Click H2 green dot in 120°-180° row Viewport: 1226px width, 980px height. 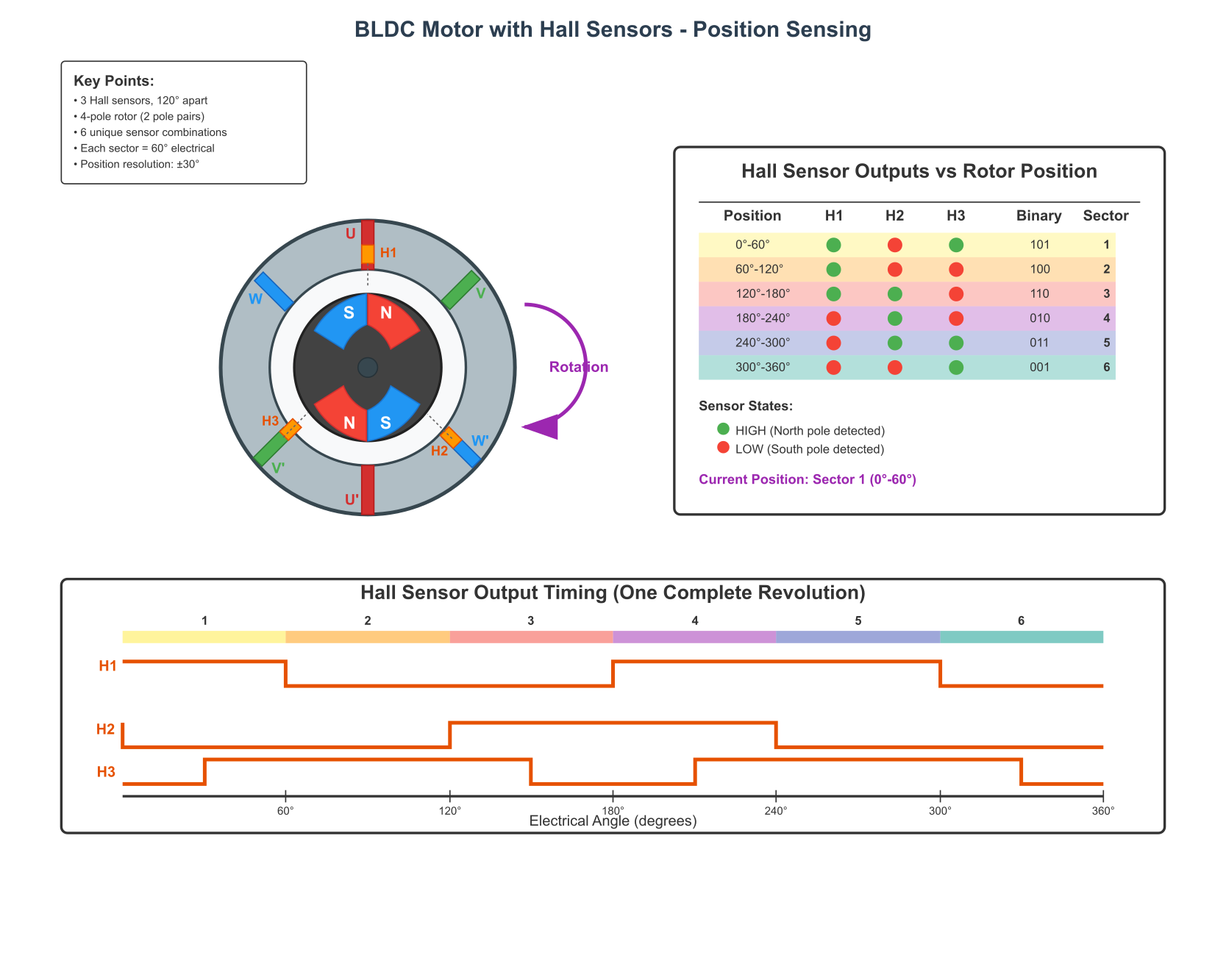tap(895, 294)
